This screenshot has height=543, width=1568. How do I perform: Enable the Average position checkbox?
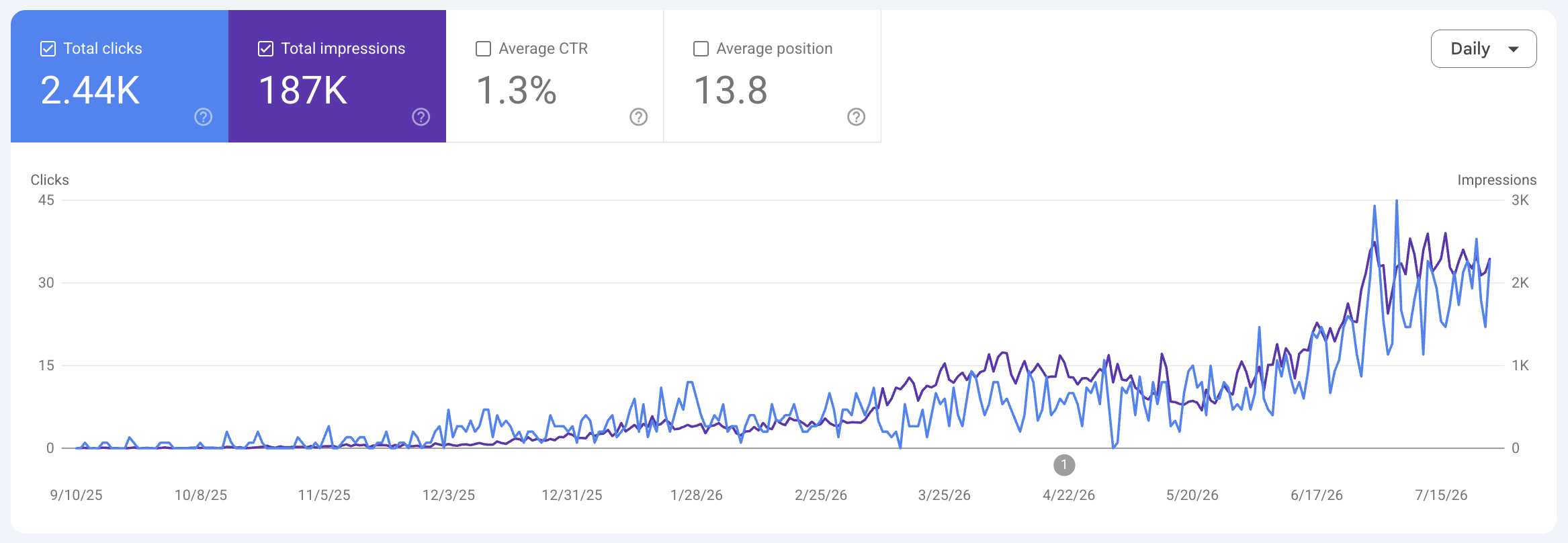701,48
